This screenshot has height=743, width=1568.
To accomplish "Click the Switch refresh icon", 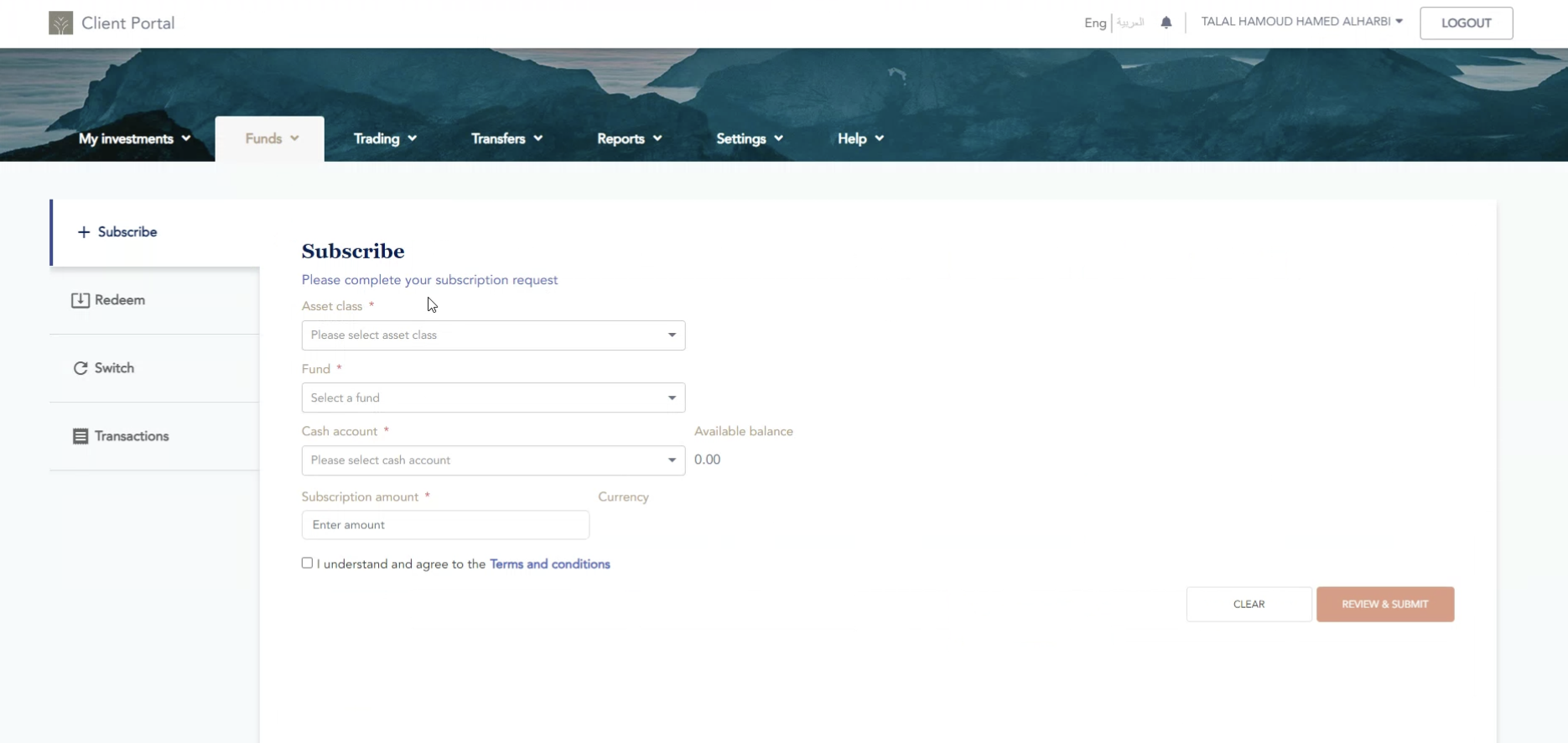I will click(80, 368).
